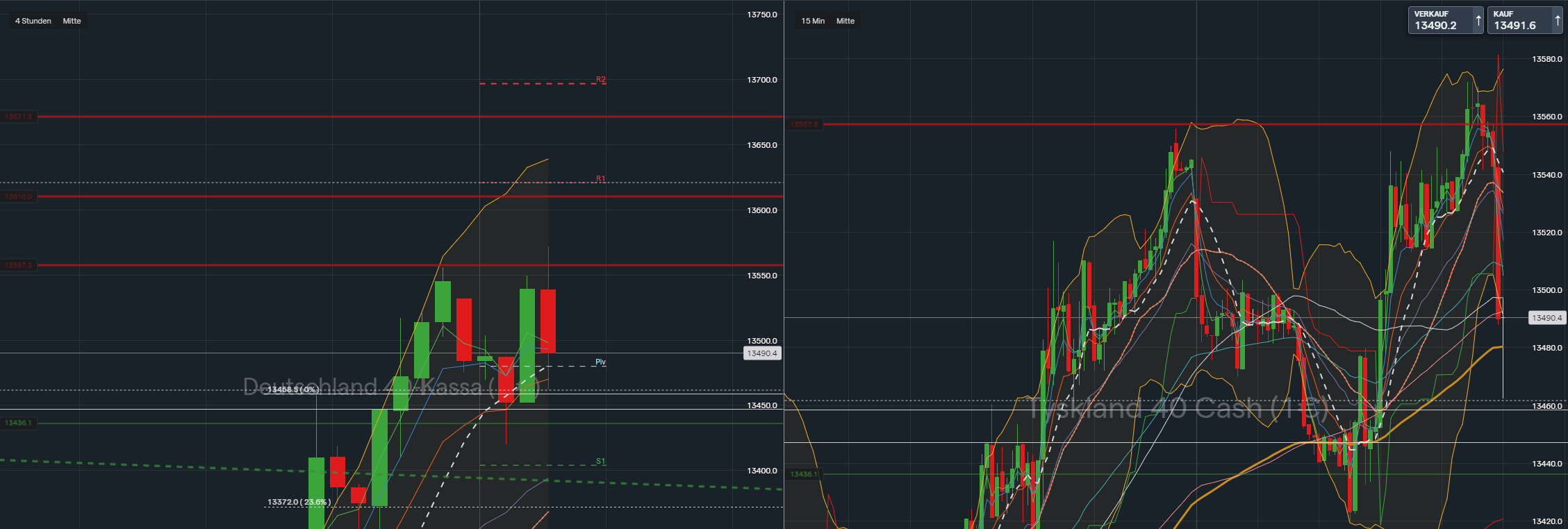The width and height of the screenshot is (1568, 529).
Task: Click the R2 pivot label
Action: [601, 80]
